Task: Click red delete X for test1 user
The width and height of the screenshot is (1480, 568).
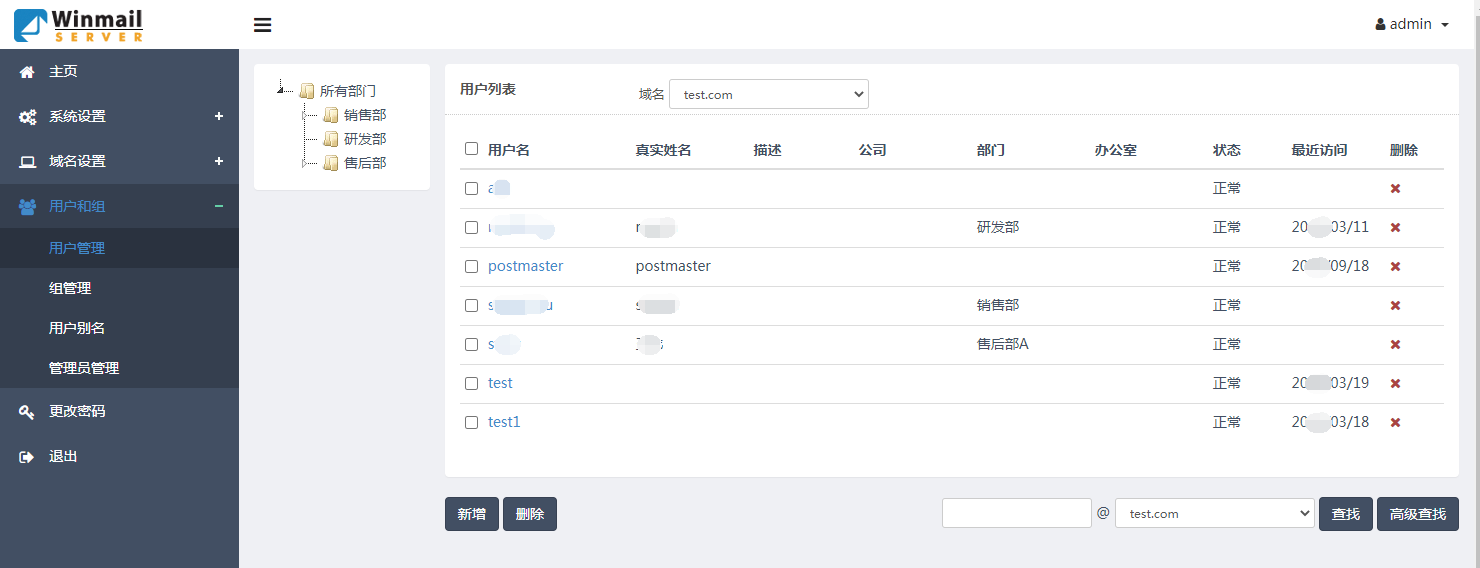Action: pyautogui.click(x=1395, y=423)
